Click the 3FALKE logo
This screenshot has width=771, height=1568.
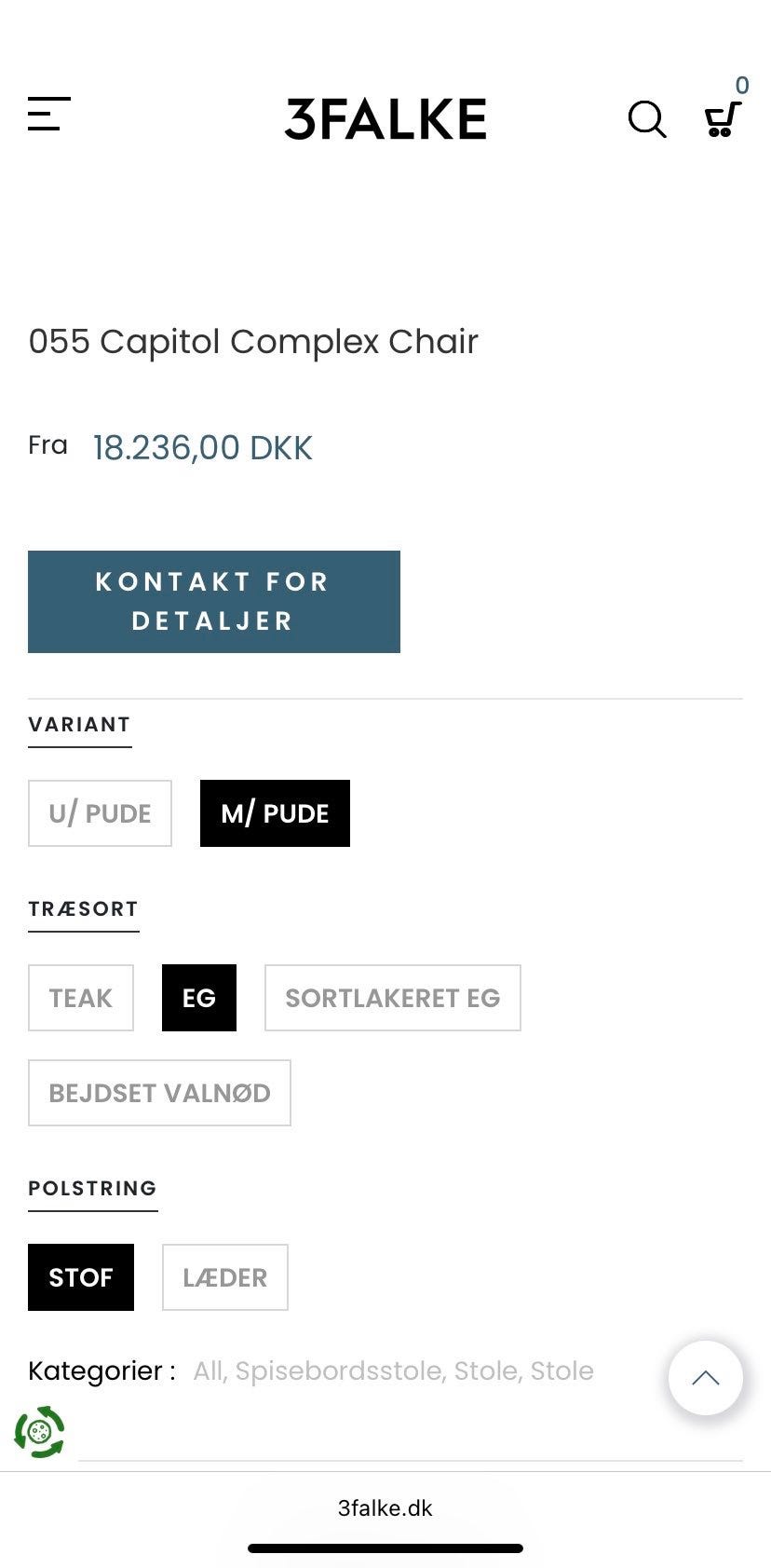pos(385,119)
